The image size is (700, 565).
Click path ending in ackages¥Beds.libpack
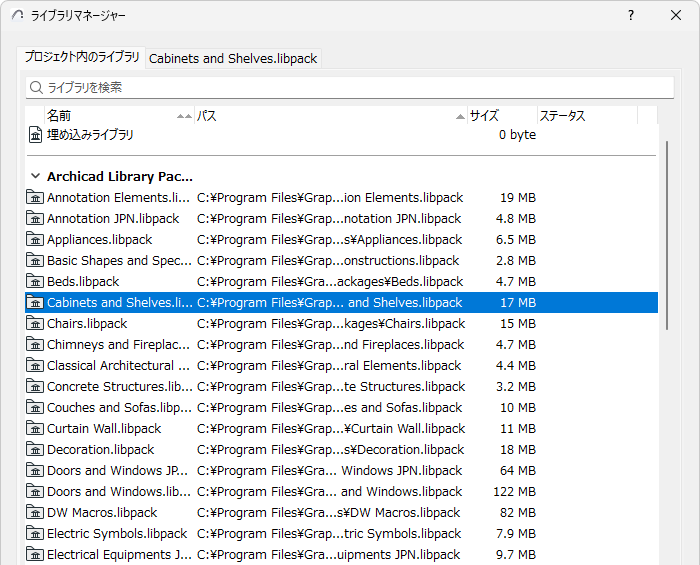tap(330, 281)
